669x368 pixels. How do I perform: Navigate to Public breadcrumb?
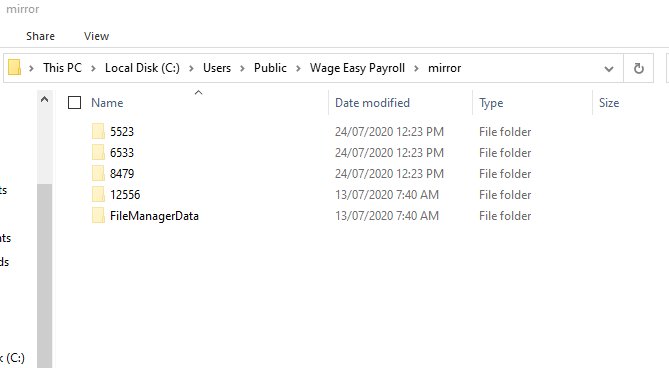click(271, 68)
